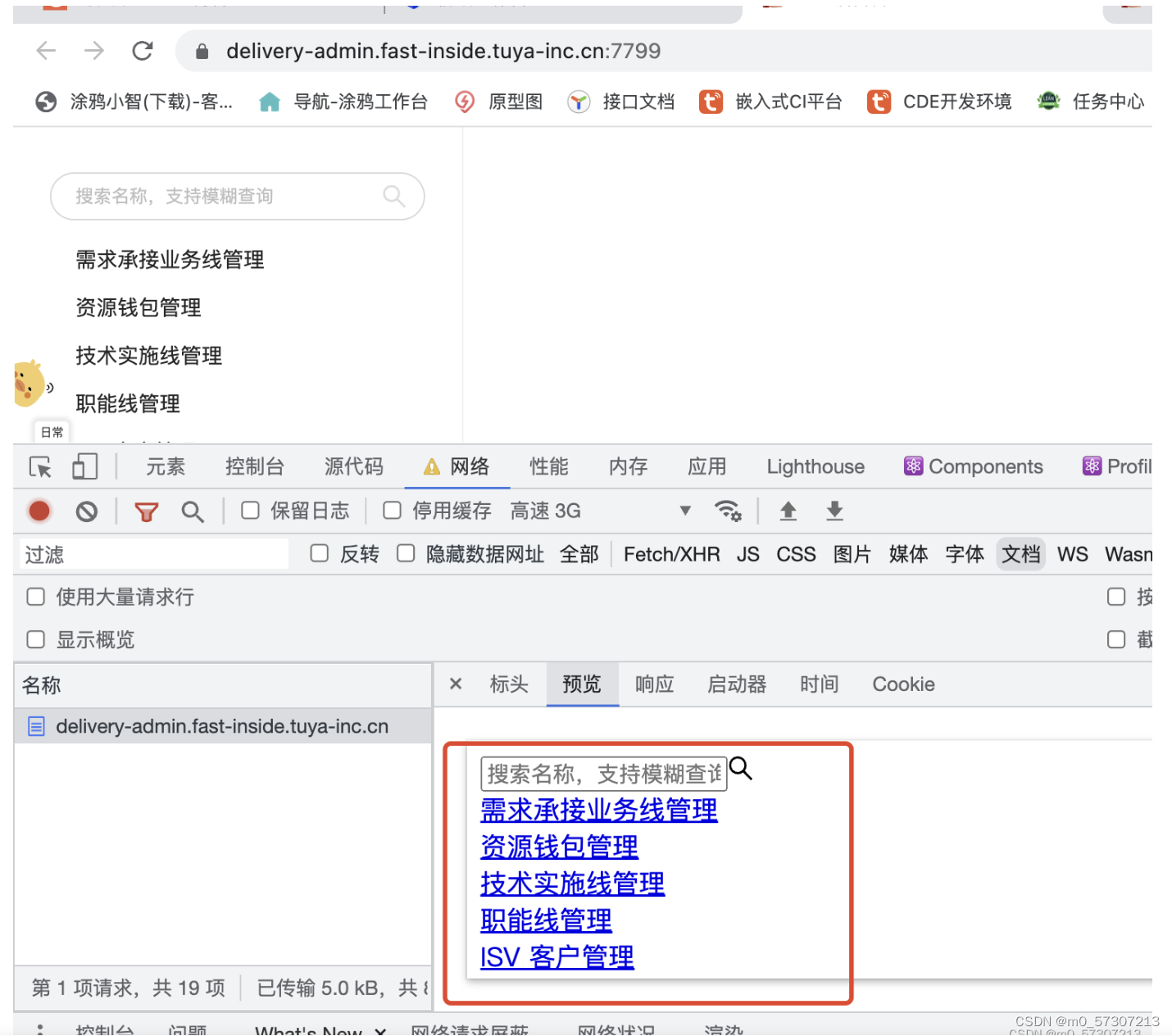This screenshot has width=1172, height=1036.
Task: Open 职能线管理 in page sidebar
Action: pos(128,403)
